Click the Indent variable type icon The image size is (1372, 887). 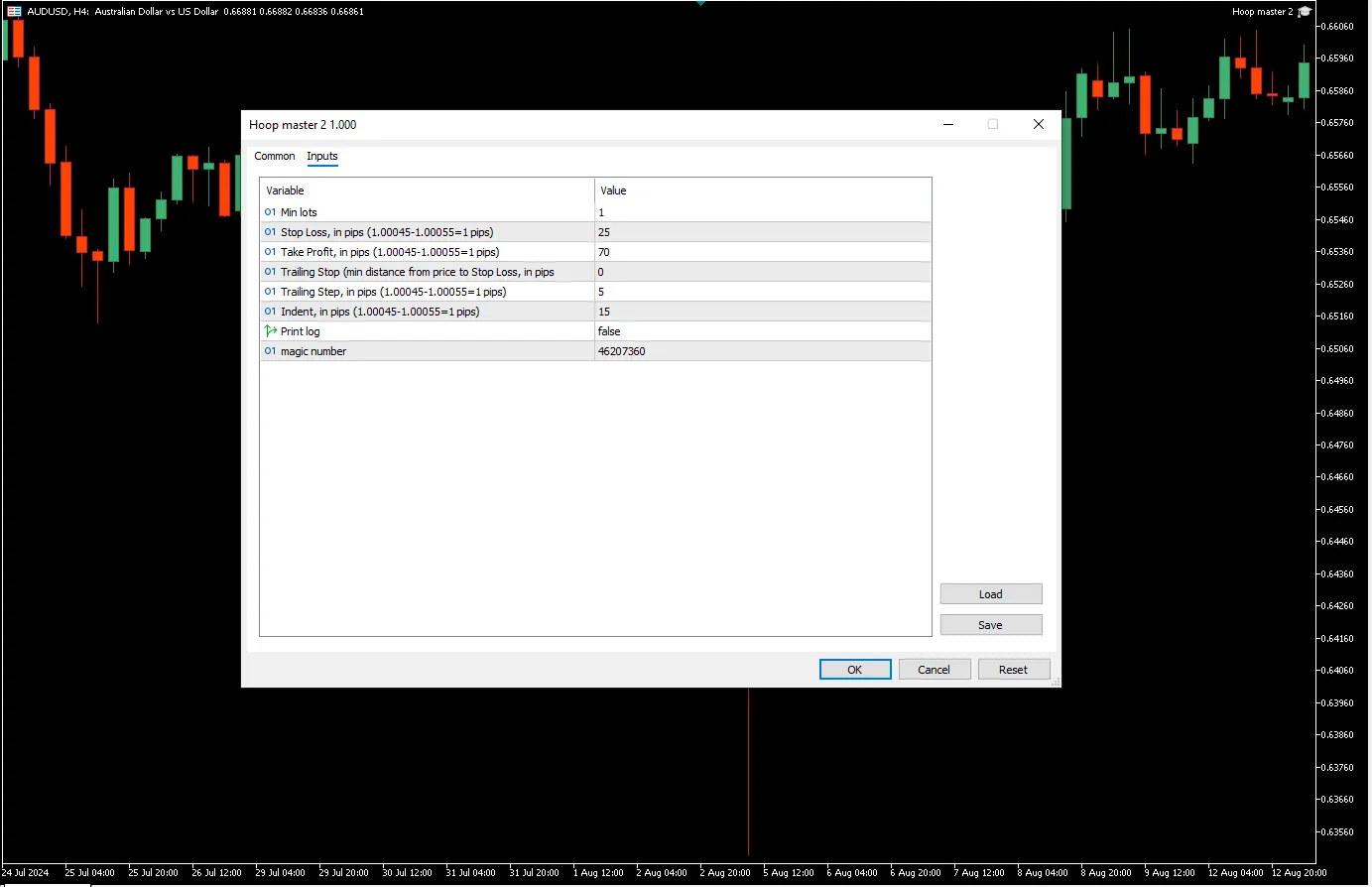coord(270,312)
